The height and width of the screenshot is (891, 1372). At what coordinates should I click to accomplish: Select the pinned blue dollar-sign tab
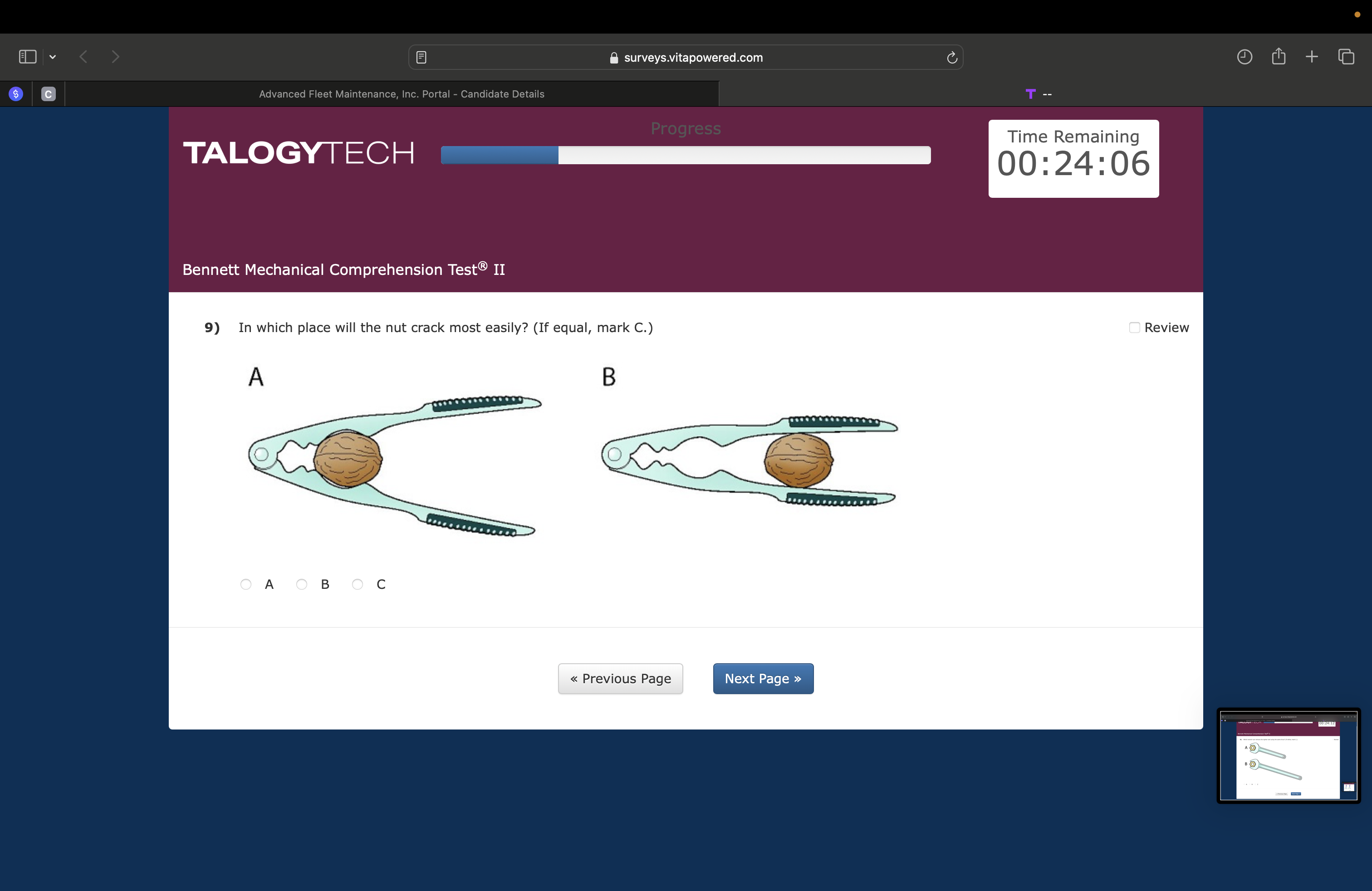[x=16, y=94]
